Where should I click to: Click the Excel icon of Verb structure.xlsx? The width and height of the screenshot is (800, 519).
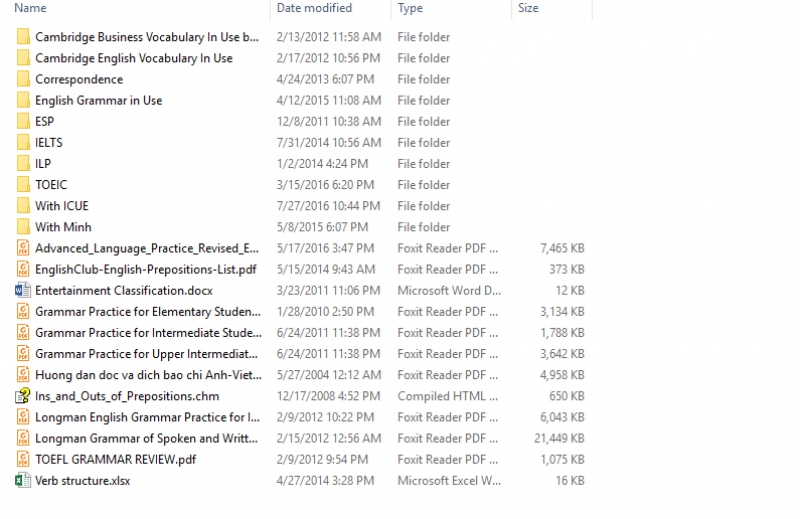[x=23, y=480]
